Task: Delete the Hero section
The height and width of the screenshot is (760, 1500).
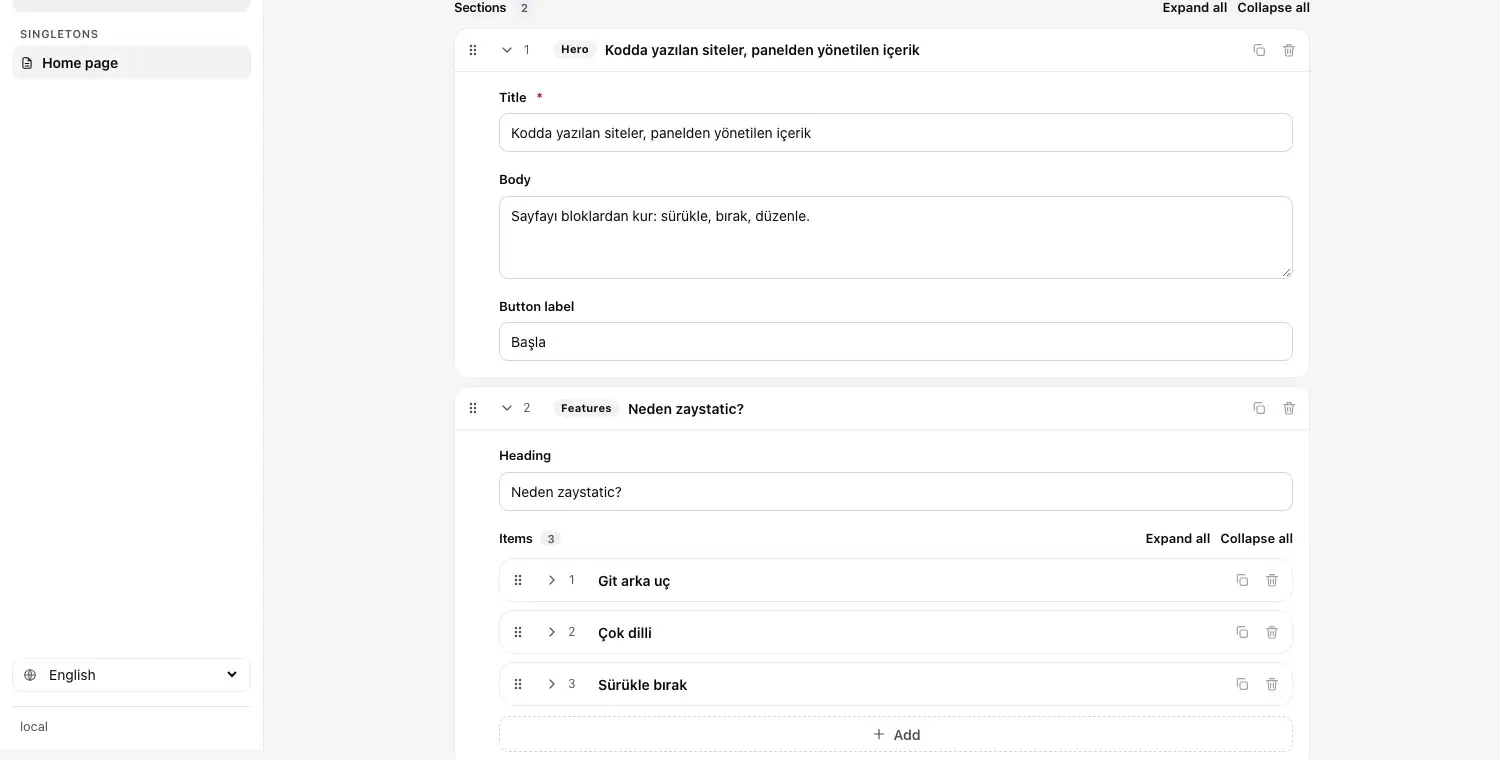Action: coord(1289,50)
